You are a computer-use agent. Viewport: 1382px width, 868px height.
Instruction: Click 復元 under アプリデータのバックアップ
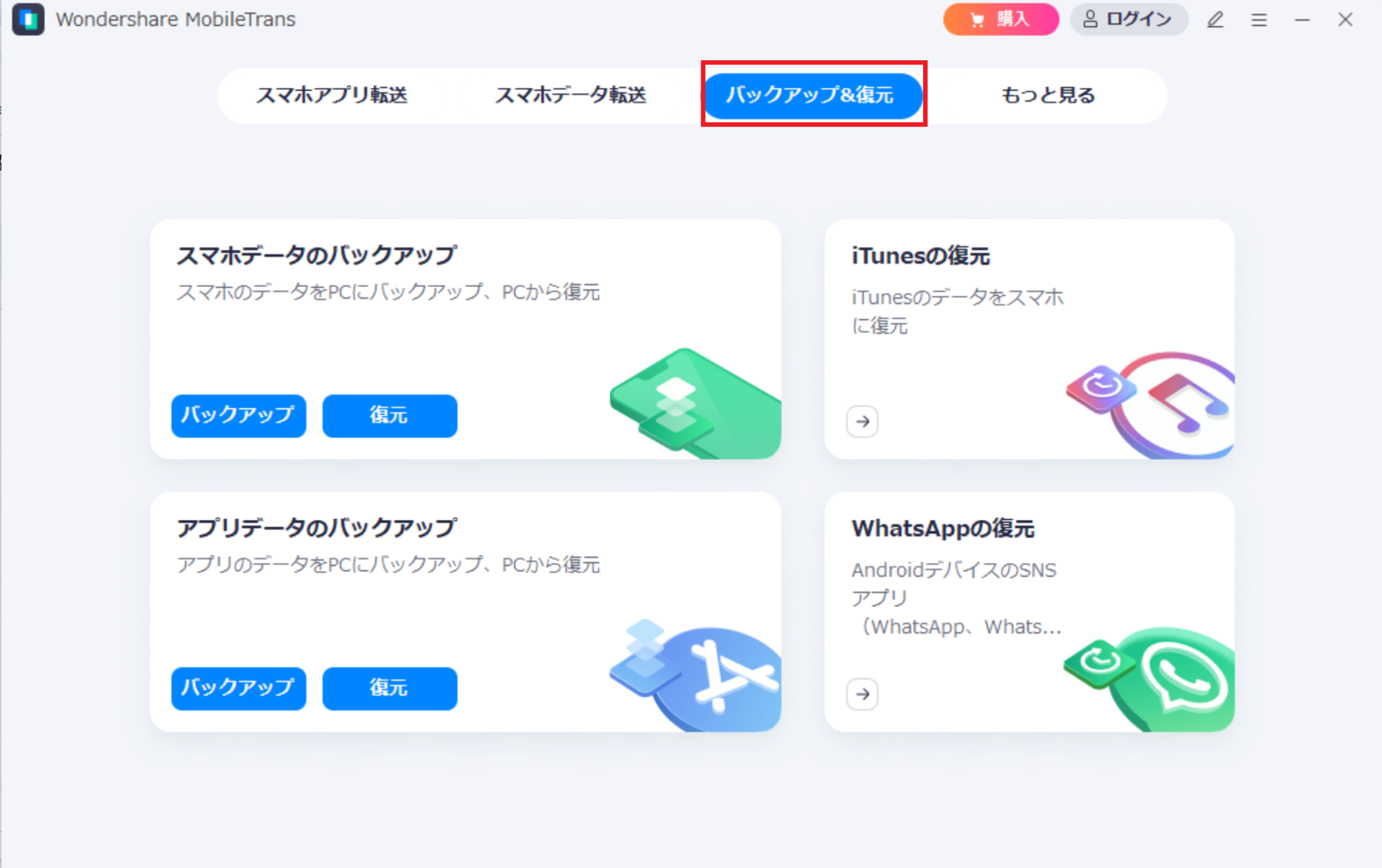tap(390, 689)
